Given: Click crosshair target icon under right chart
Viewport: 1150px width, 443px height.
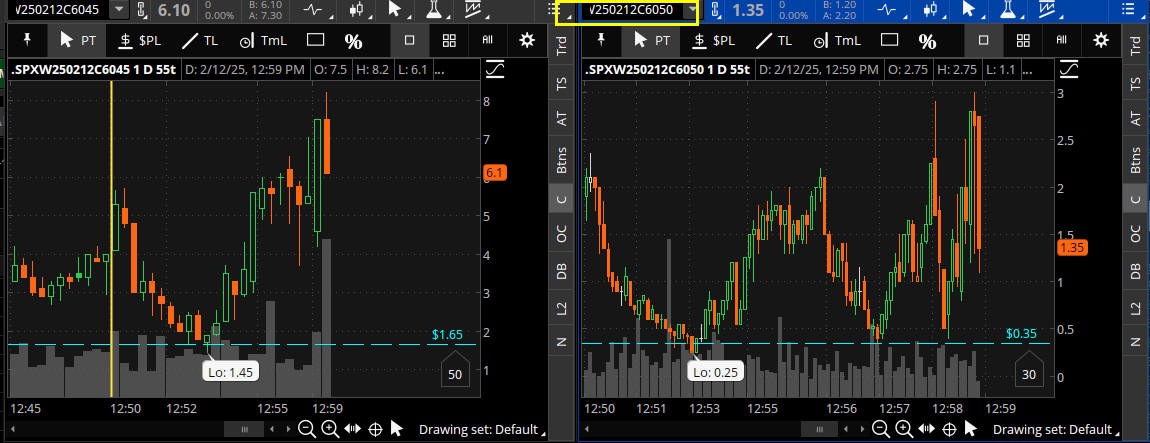Looking at the screenshot, I should coord(949,430).
